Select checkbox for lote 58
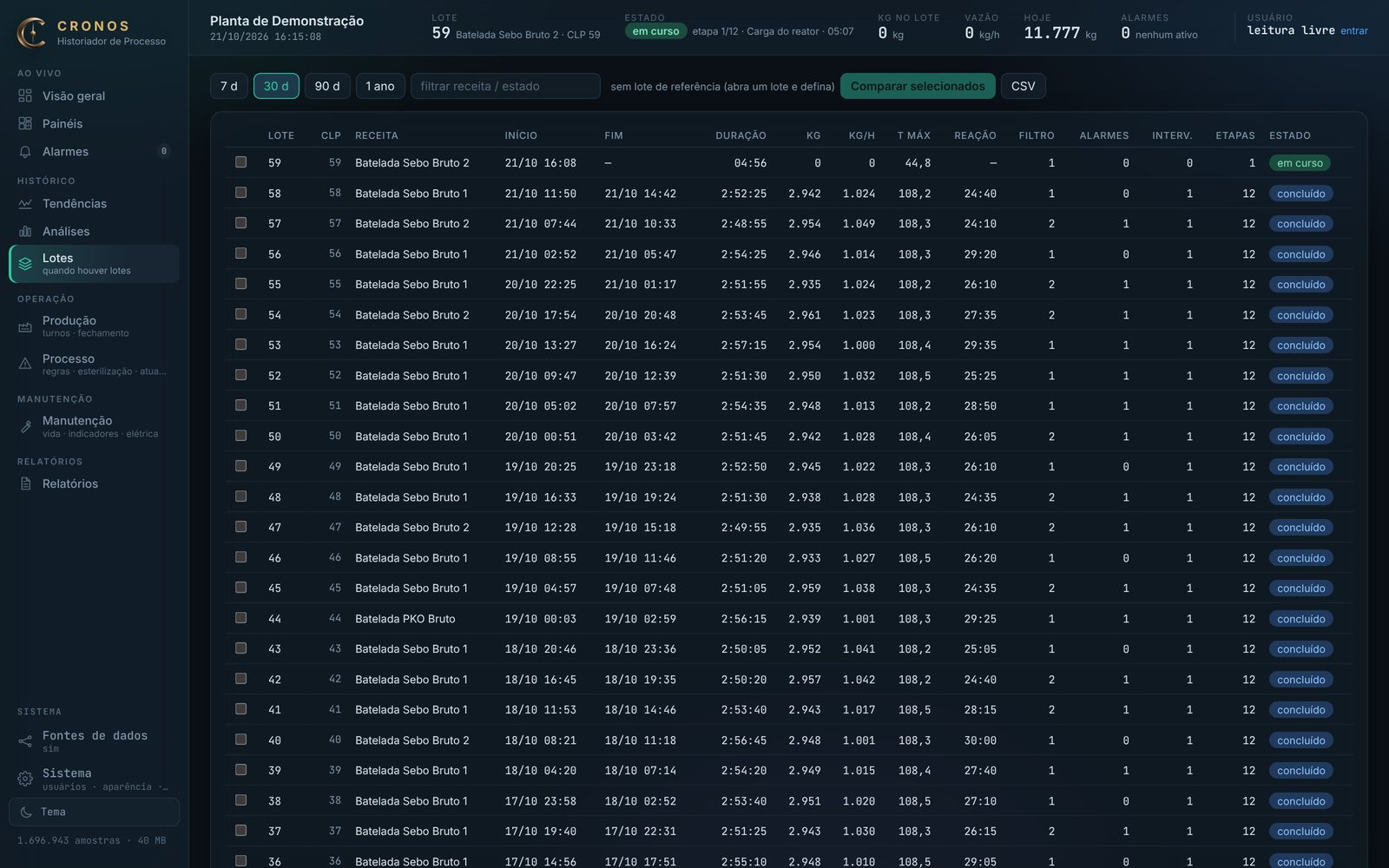1389x868 pixels. pos(240,193)
